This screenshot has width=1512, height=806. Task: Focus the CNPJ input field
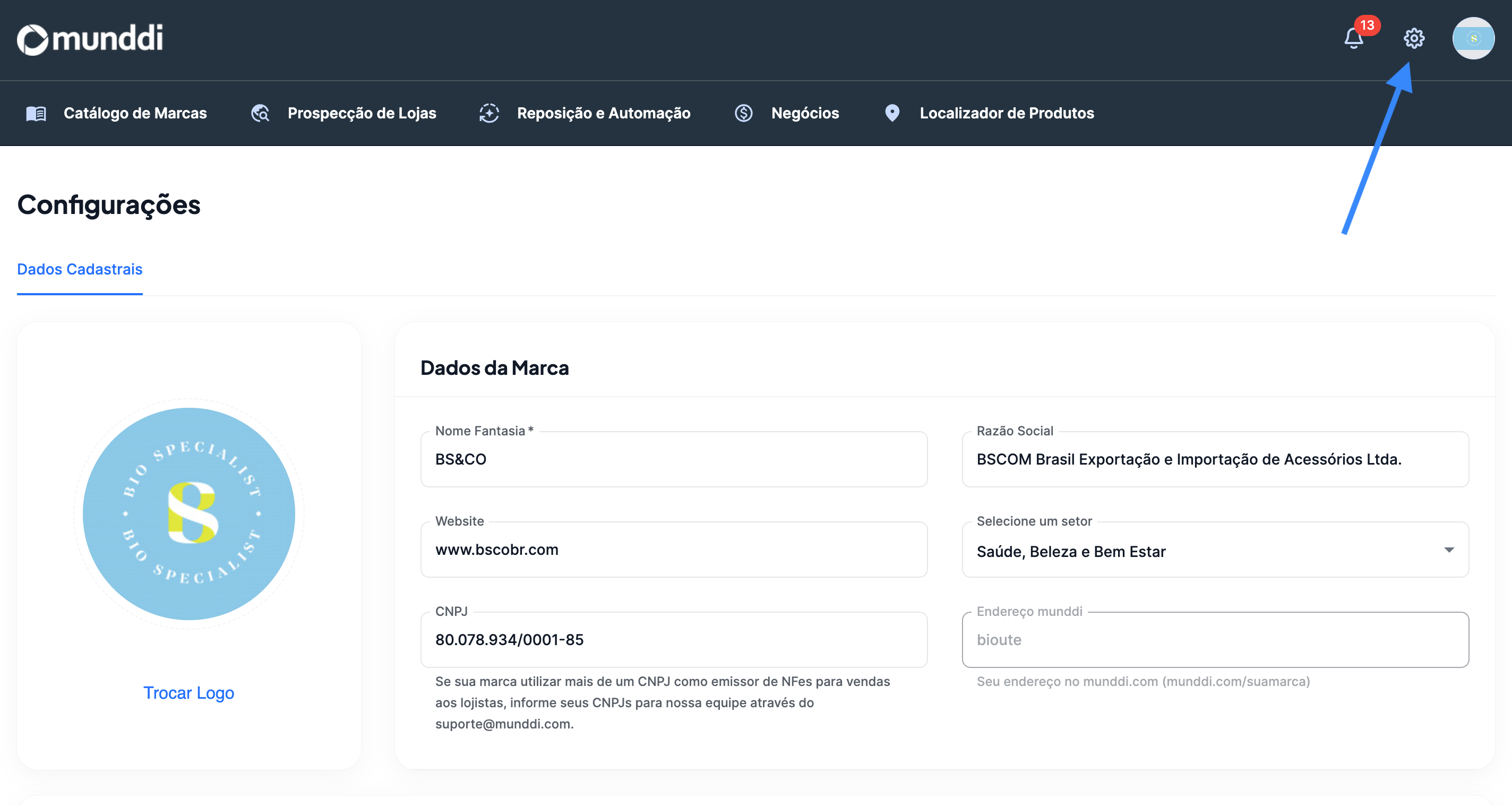tap(673, 640)
